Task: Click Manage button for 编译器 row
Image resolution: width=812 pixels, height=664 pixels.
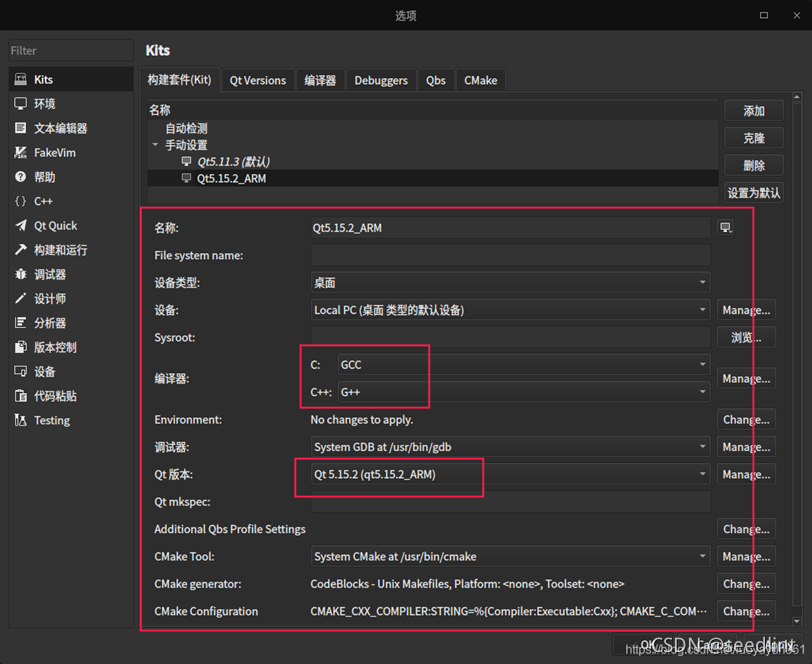Action: [746, 379]
